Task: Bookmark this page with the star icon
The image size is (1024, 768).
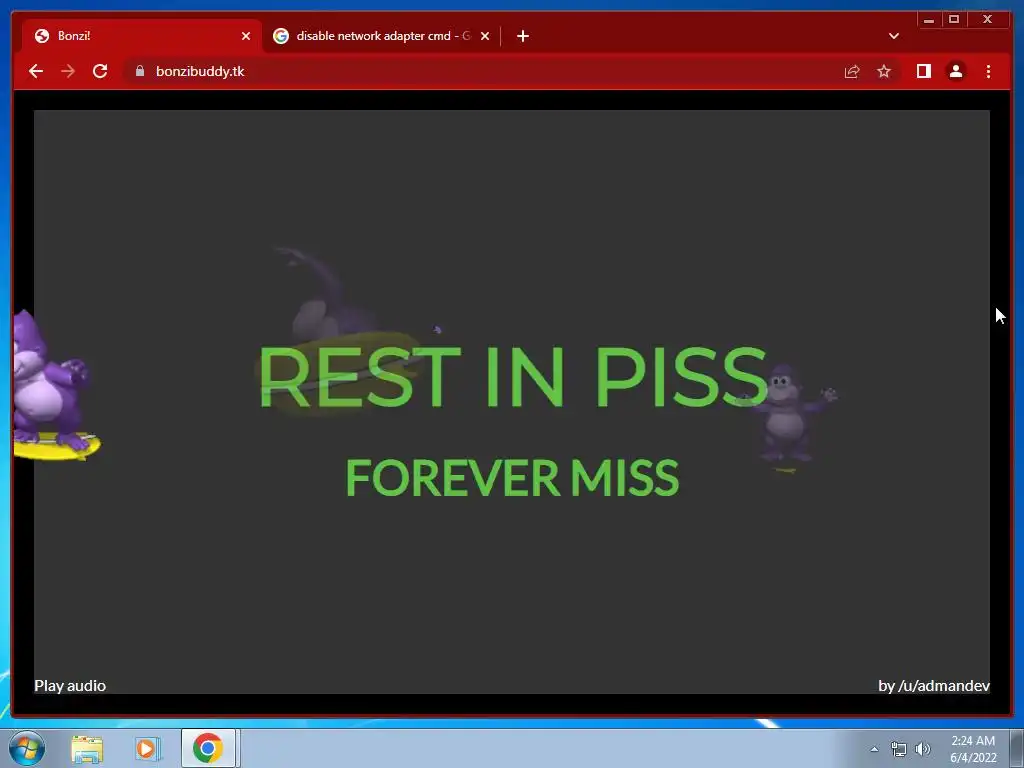Action: point(884,71)
